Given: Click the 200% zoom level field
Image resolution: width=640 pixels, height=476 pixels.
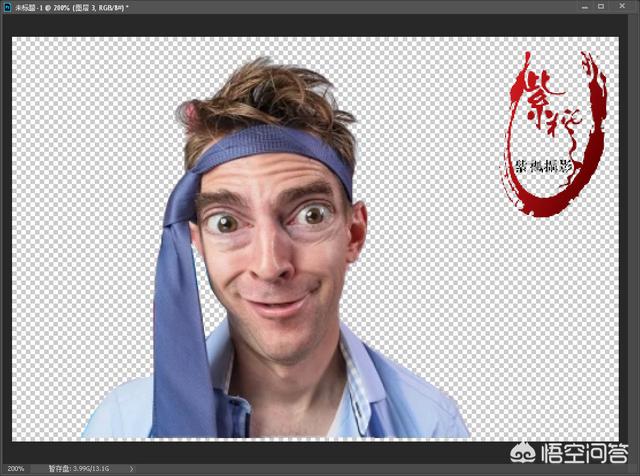Looking at the screenshot, I should pyautogui.click(x=17, y=468).
